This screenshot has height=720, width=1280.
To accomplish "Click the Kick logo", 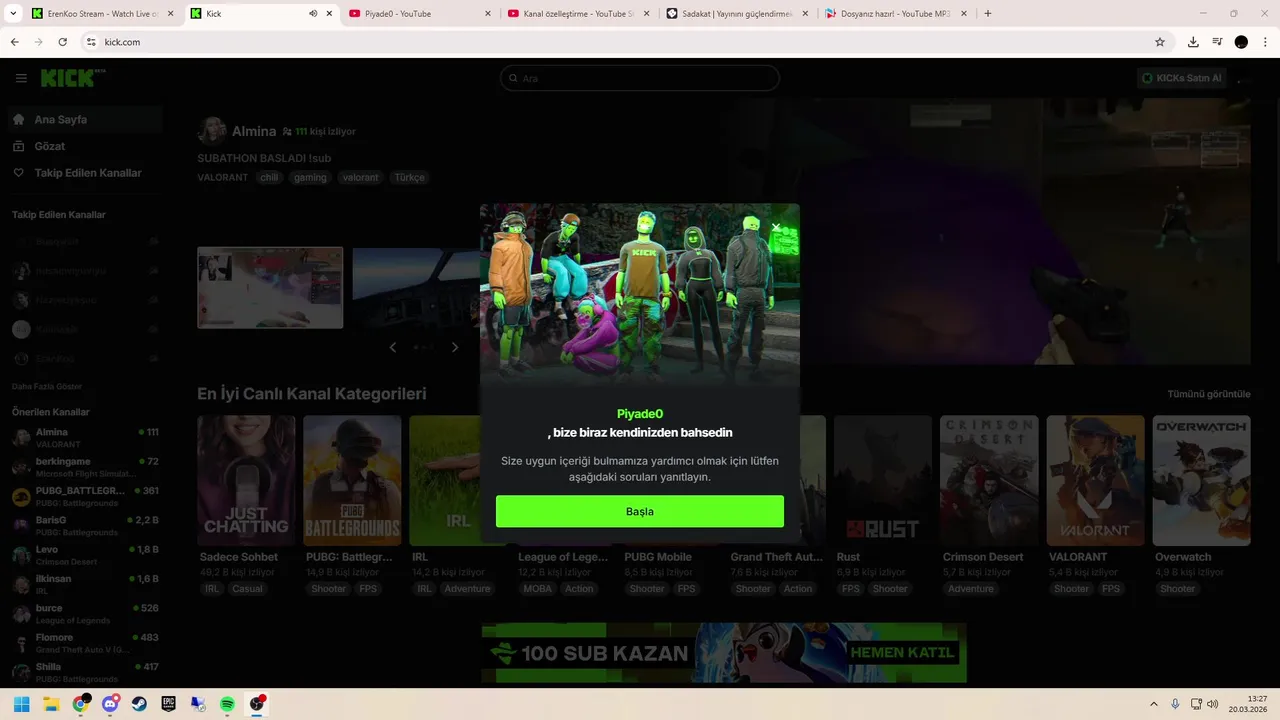I will (x=72, y=78).
